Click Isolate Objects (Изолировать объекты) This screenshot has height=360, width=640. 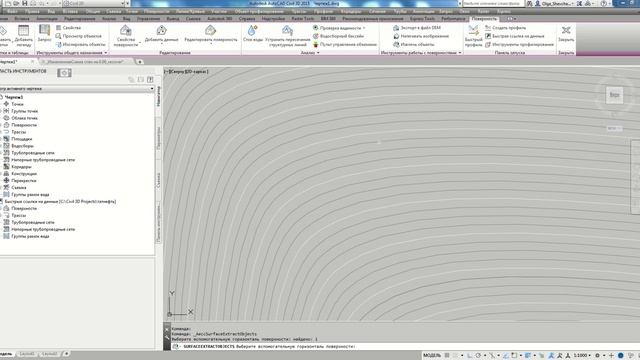pyautogui.click(x=80, y=44)
